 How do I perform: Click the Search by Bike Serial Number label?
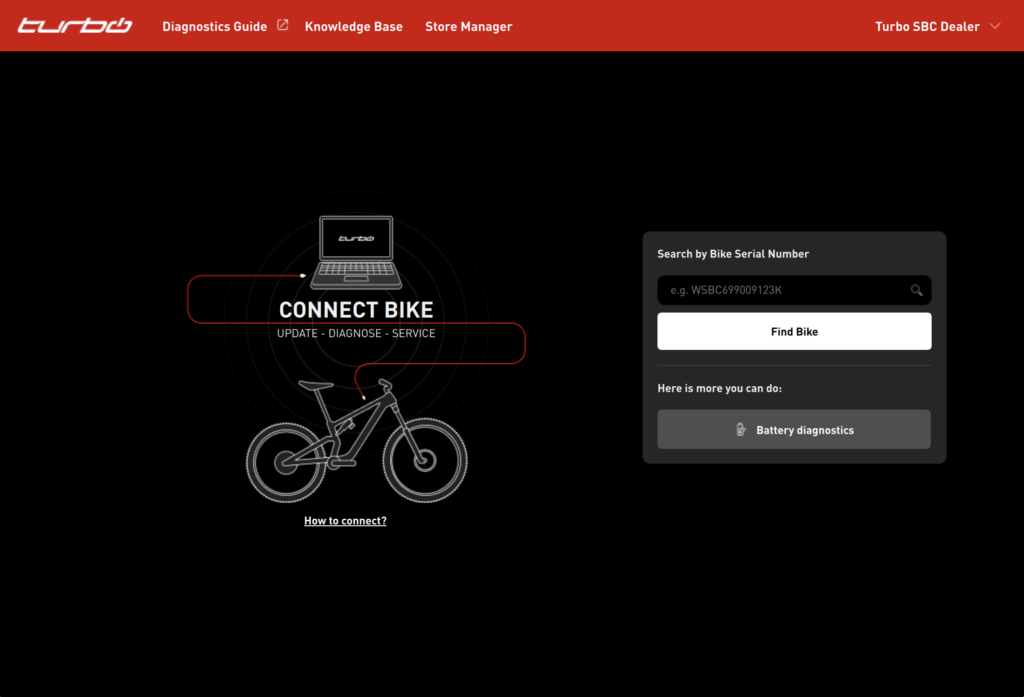(733, 254)
